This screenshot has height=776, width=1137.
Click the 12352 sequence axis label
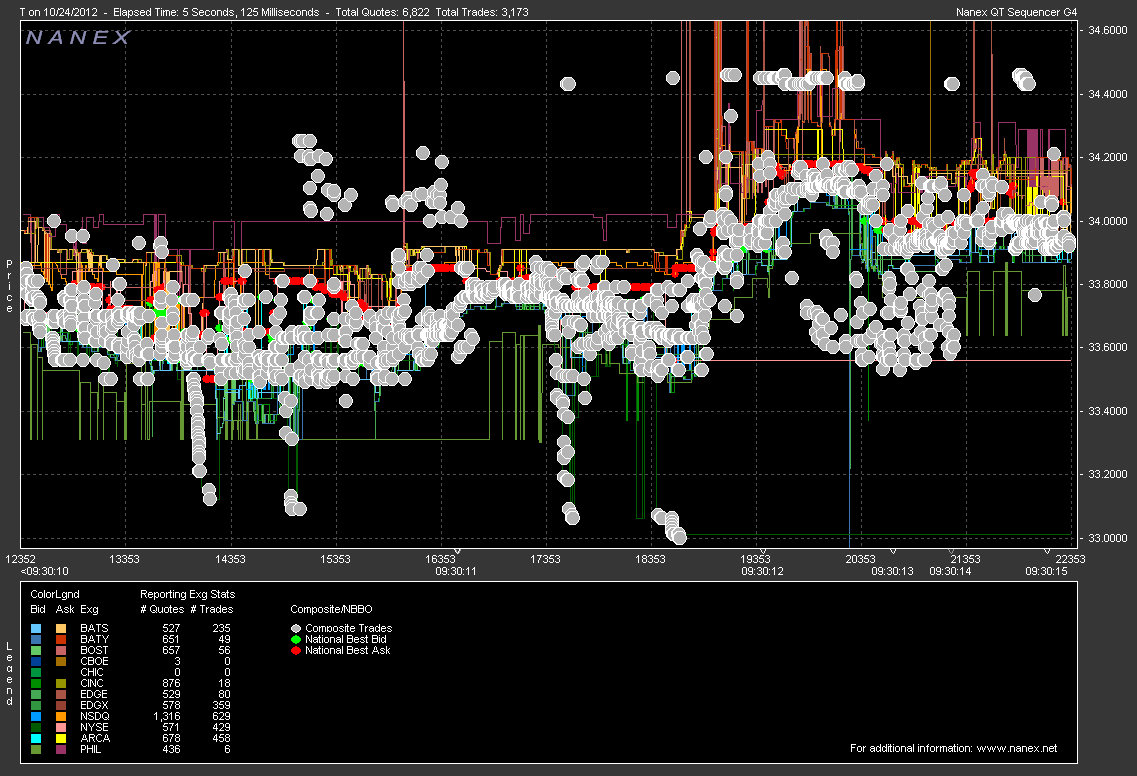pos(20,559)
